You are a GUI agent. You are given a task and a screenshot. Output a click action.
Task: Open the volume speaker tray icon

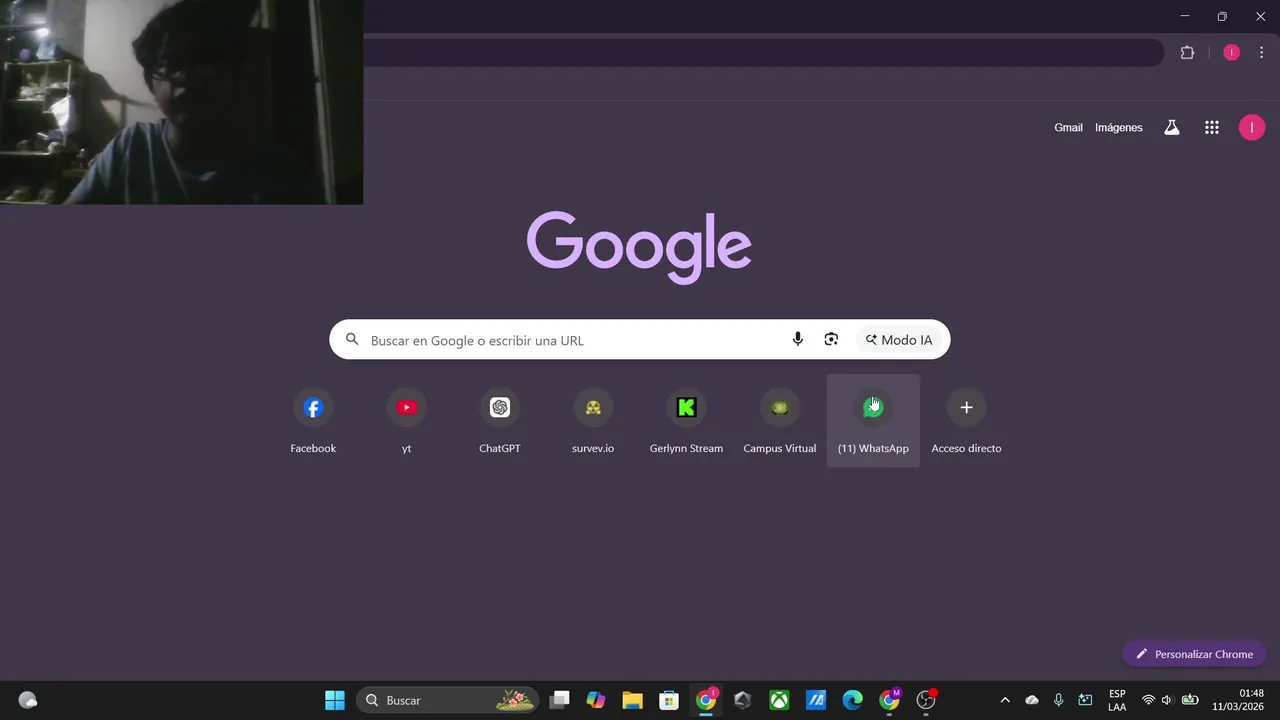click(x=1166, y=700)
